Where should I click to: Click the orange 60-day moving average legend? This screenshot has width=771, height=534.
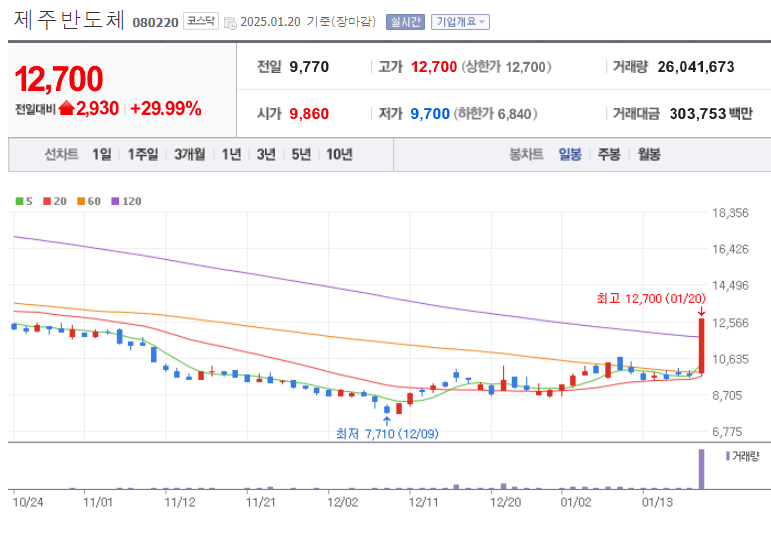89,201
